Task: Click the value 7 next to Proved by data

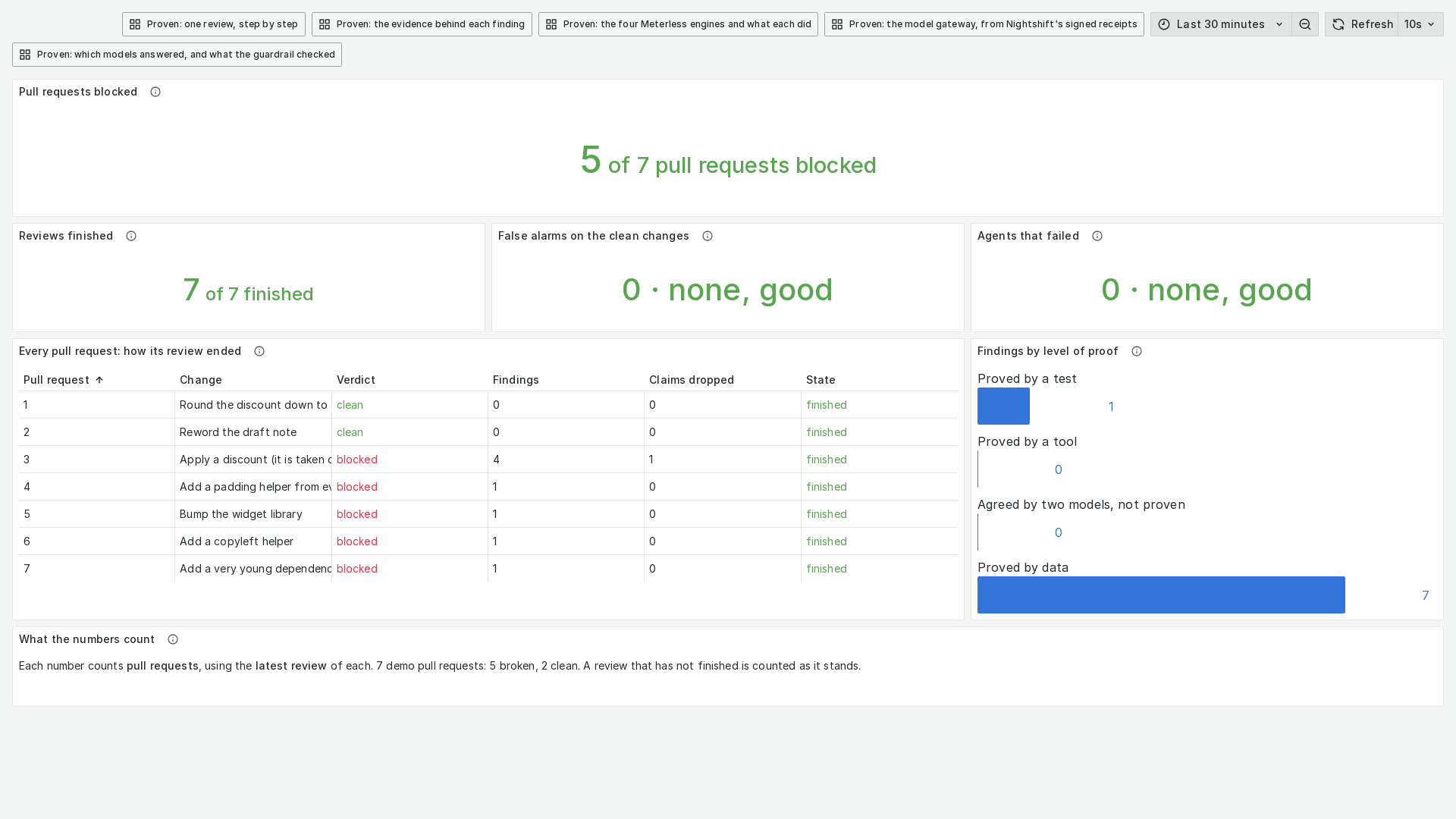Action: point(1426,595)
